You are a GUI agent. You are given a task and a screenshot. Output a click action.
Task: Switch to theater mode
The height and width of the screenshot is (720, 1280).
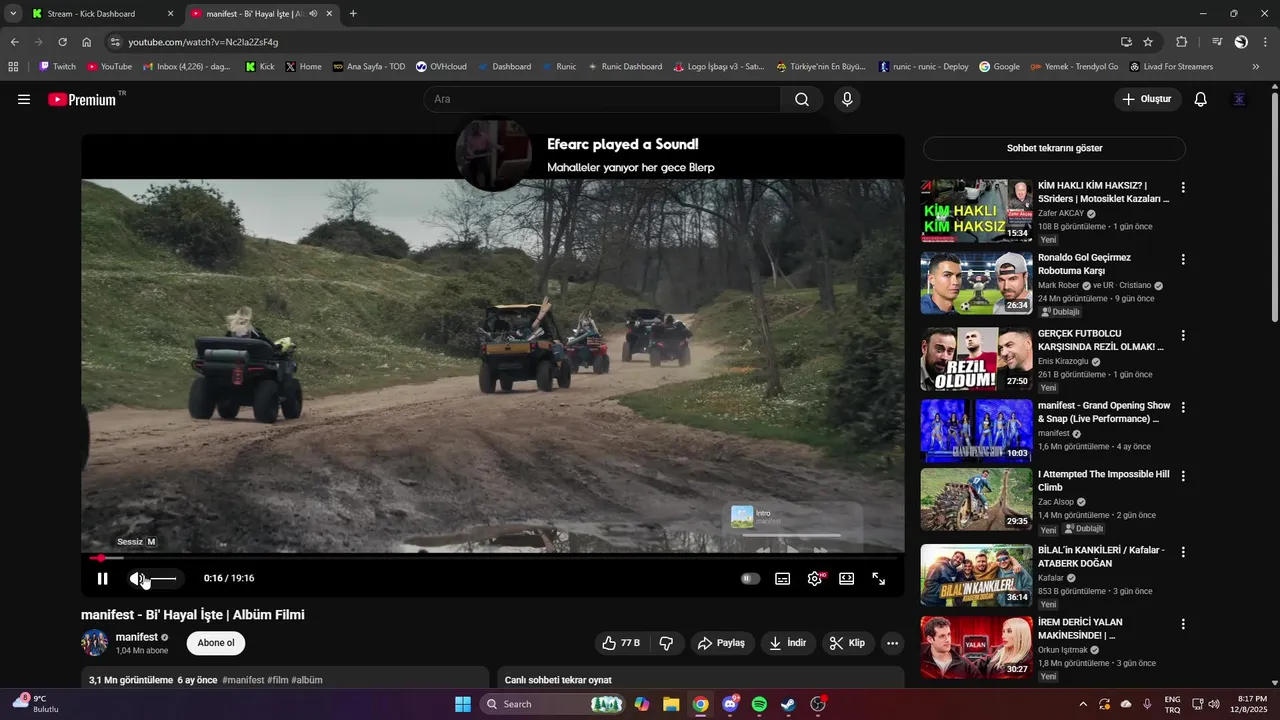pyautogui.click(x=847, y=578)
